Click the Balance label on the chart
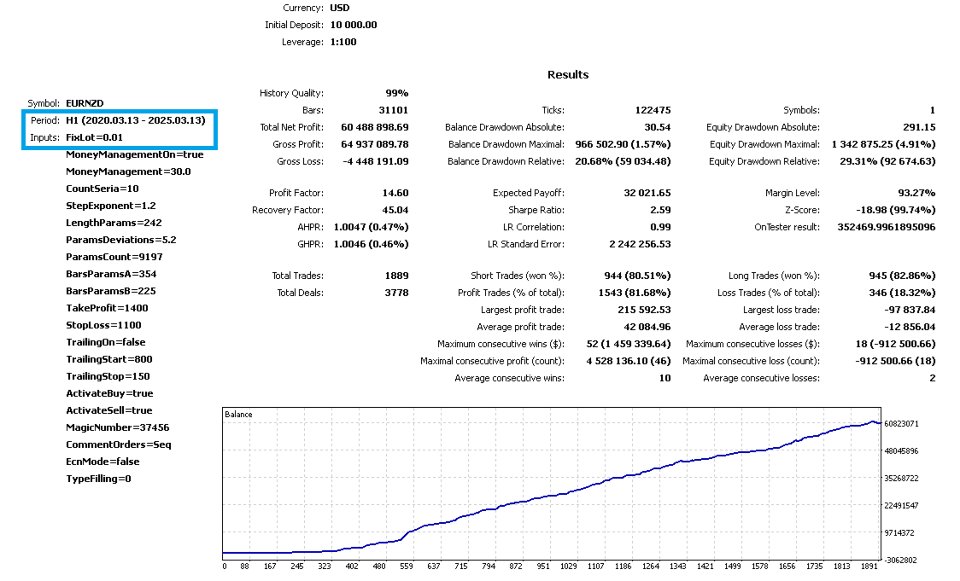 [x=238, y=414]
